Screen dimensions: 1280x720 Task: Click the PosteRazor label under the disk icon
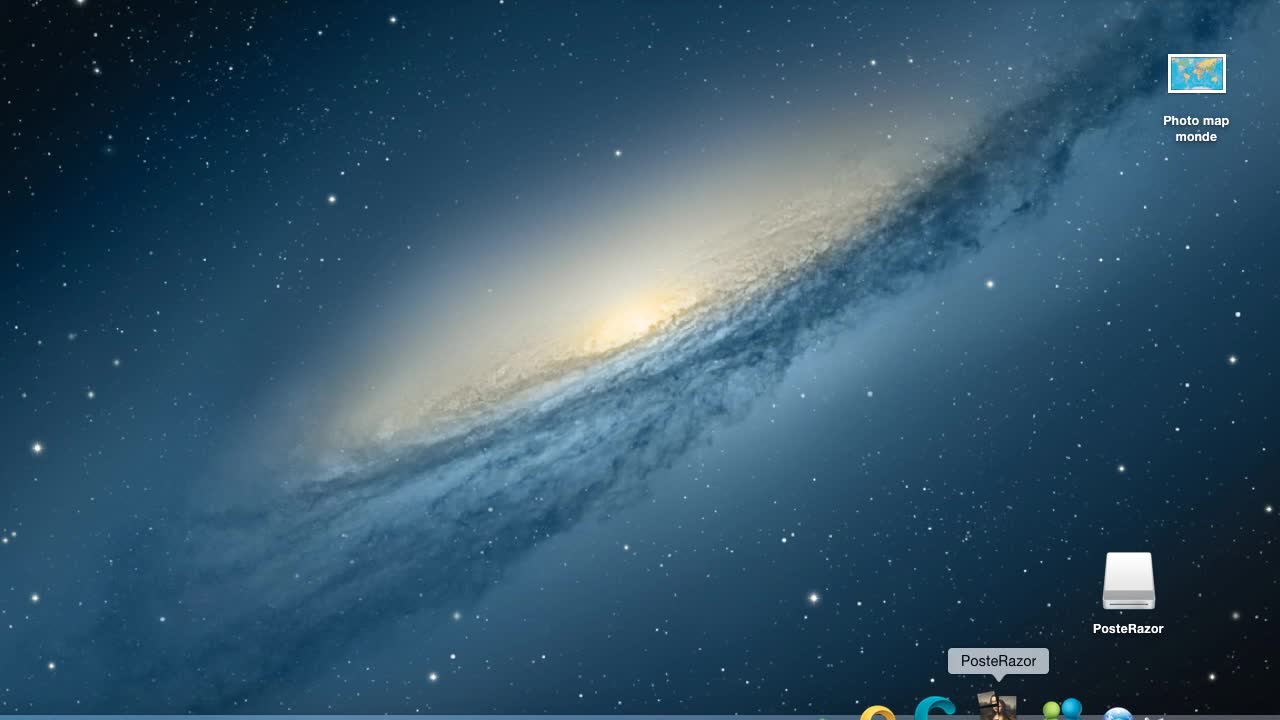click(1128, 629)
